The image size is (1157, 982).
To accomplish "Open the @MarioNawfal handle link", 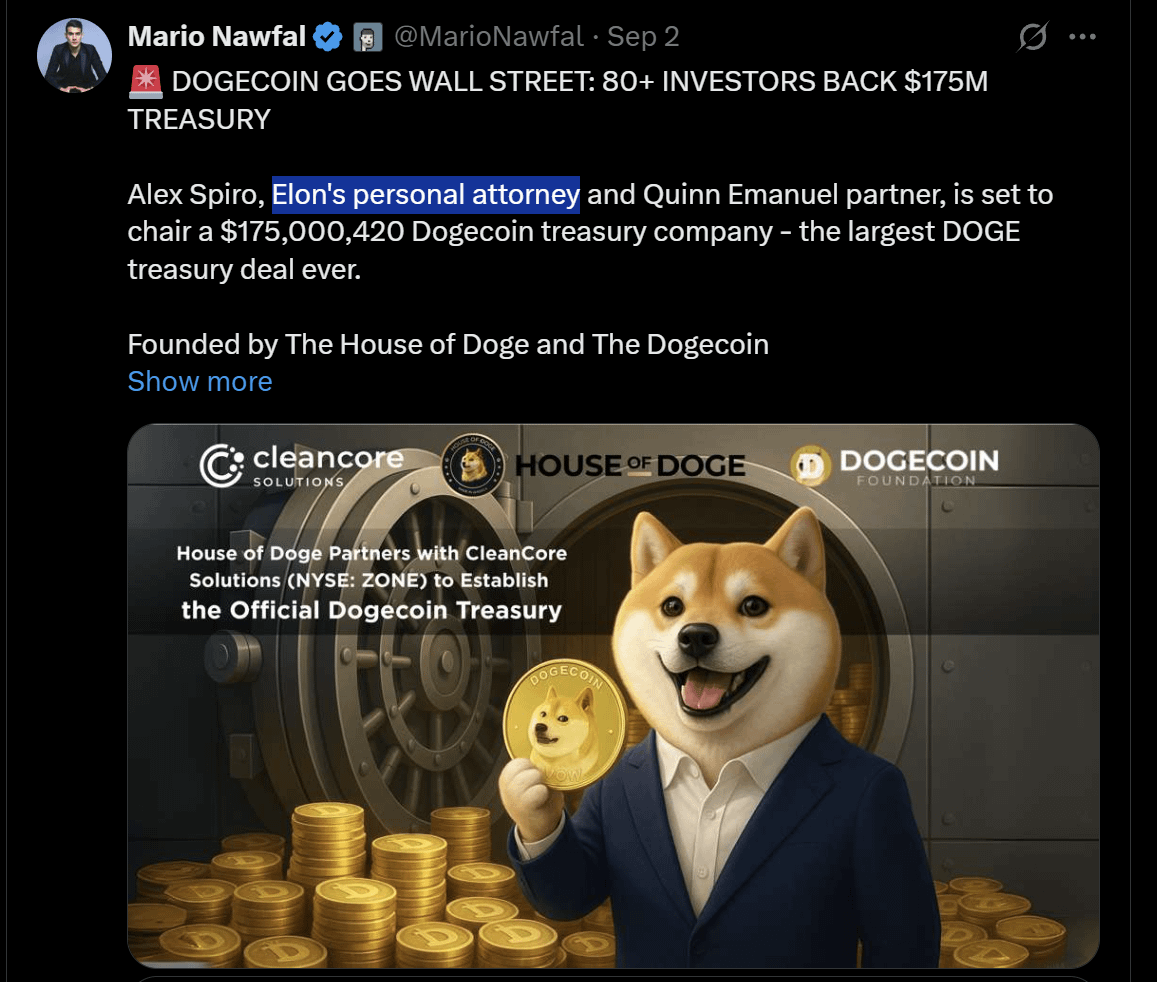I will click(x=489, y=37).
